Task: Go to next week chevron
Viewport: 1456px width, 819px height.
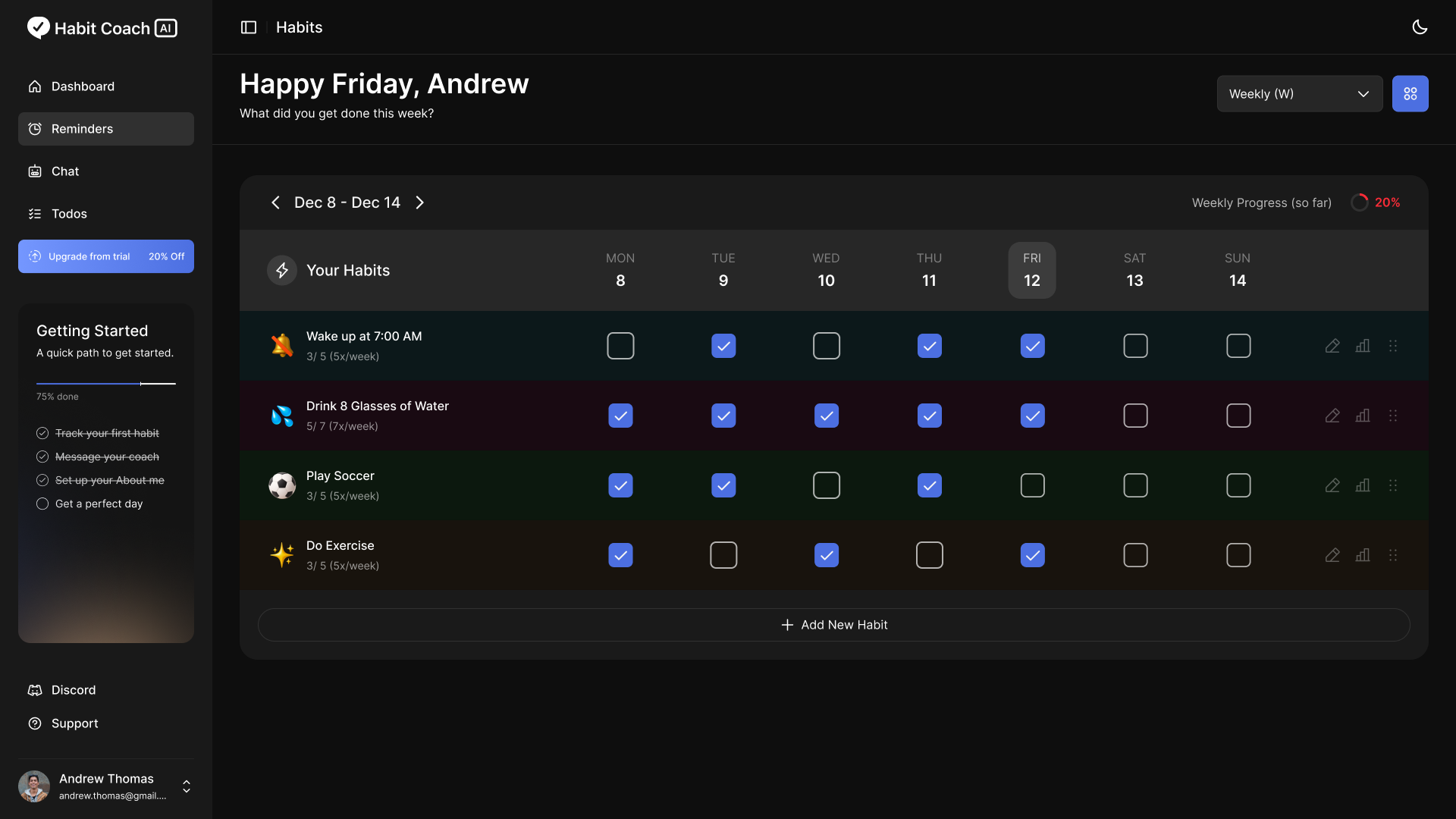Action: pos(419,202)
